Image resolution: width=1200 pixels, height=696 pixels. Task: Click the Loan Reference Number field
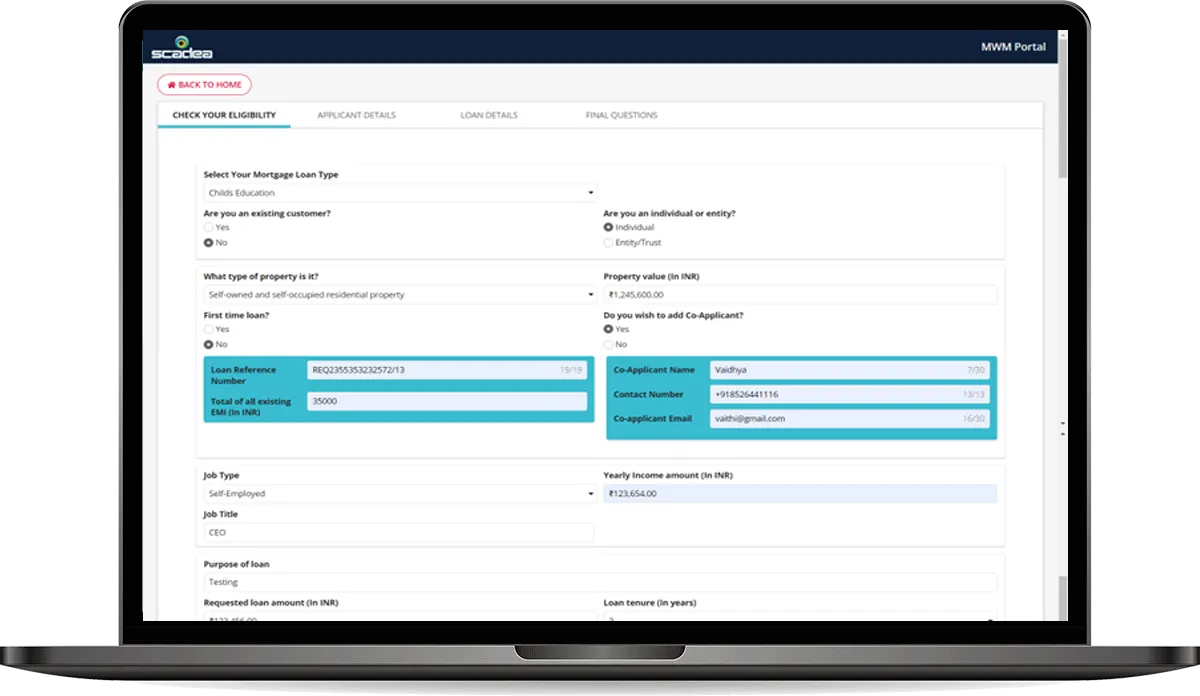[446, 370]
